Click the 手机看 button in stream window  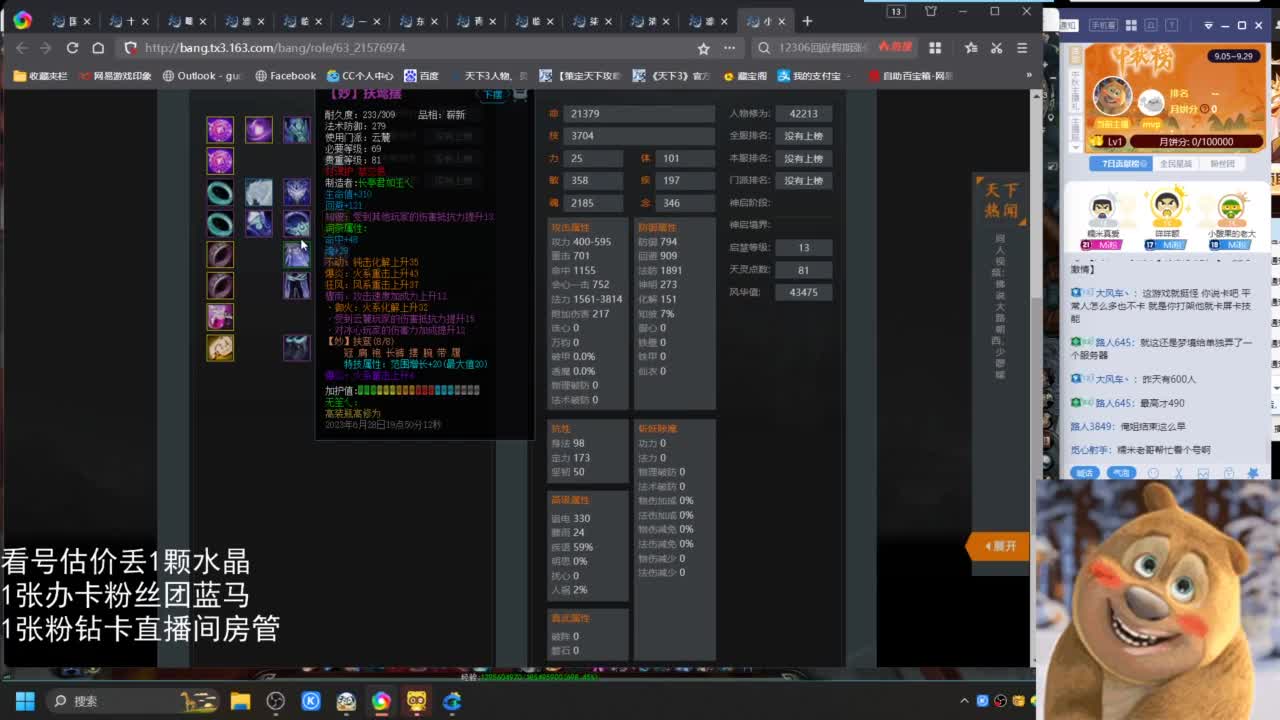pyautogui.click(x=1102, y=25)
